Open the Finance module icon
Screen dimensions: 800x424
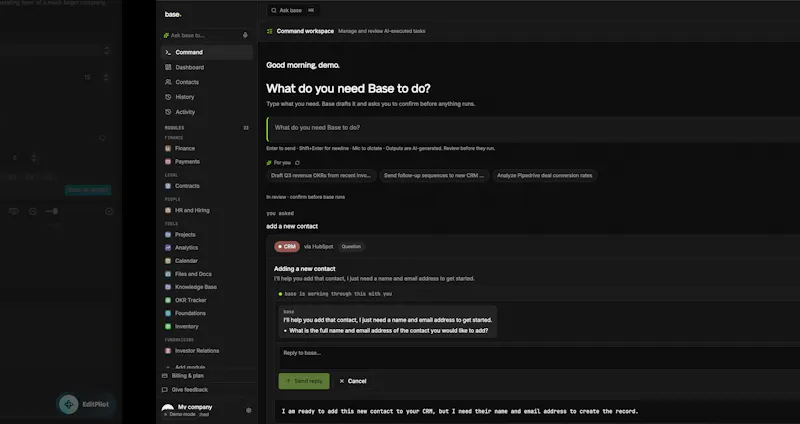(168, 148)
